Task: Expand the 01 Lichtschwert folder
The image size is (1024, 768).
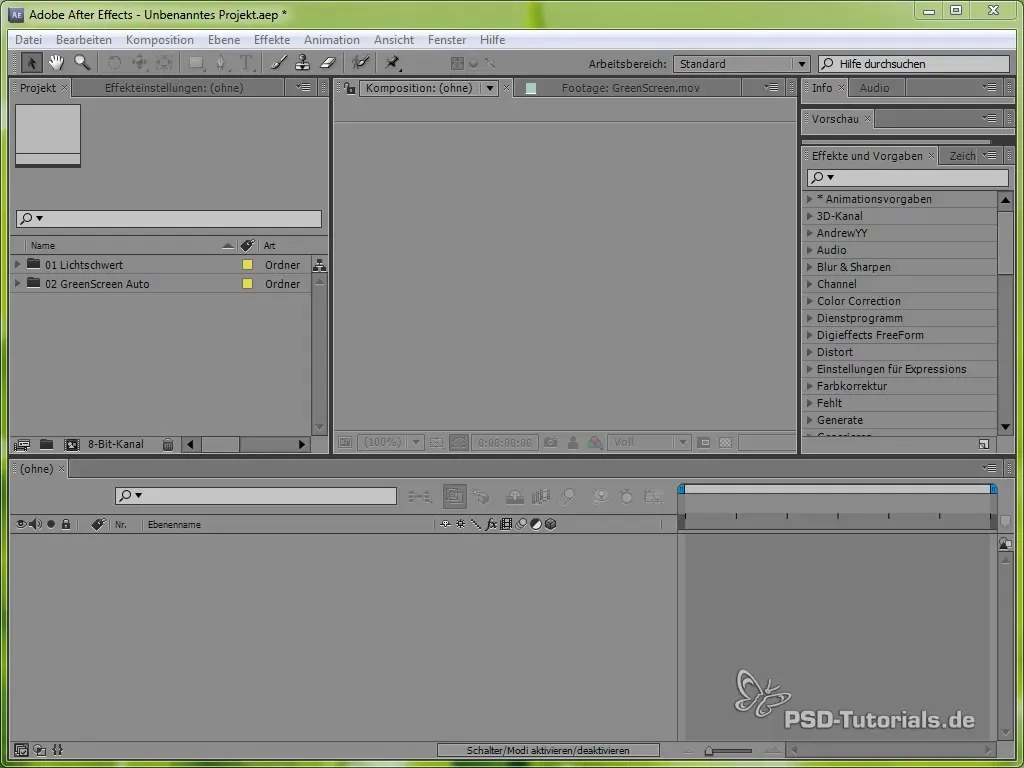Action: point(18,264)
